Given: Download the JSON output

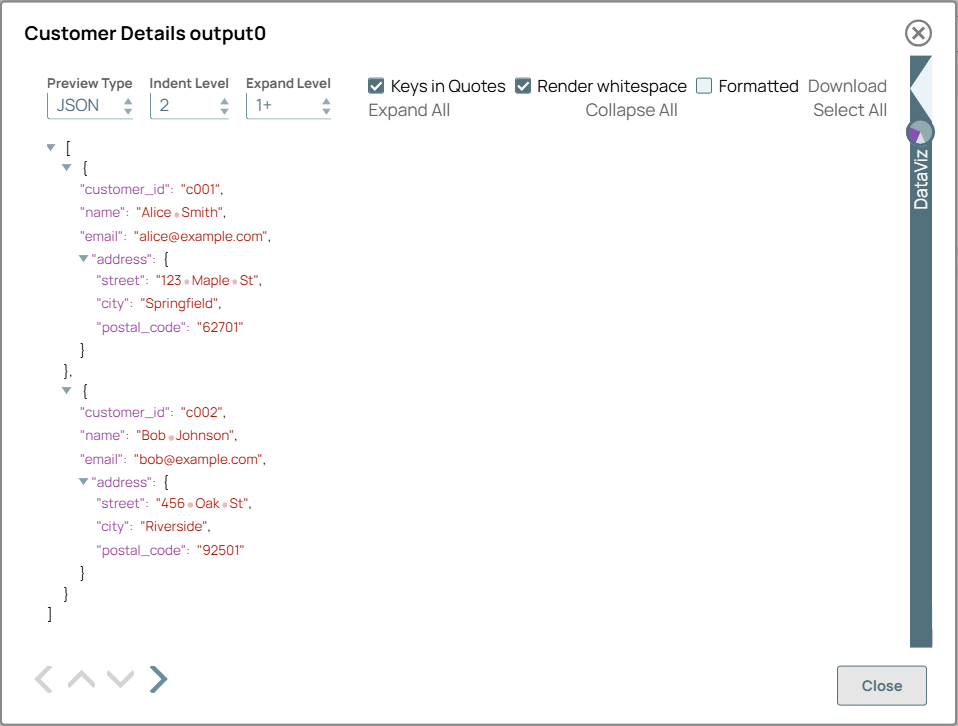Looking at the screenshot, I should [847, 86].
